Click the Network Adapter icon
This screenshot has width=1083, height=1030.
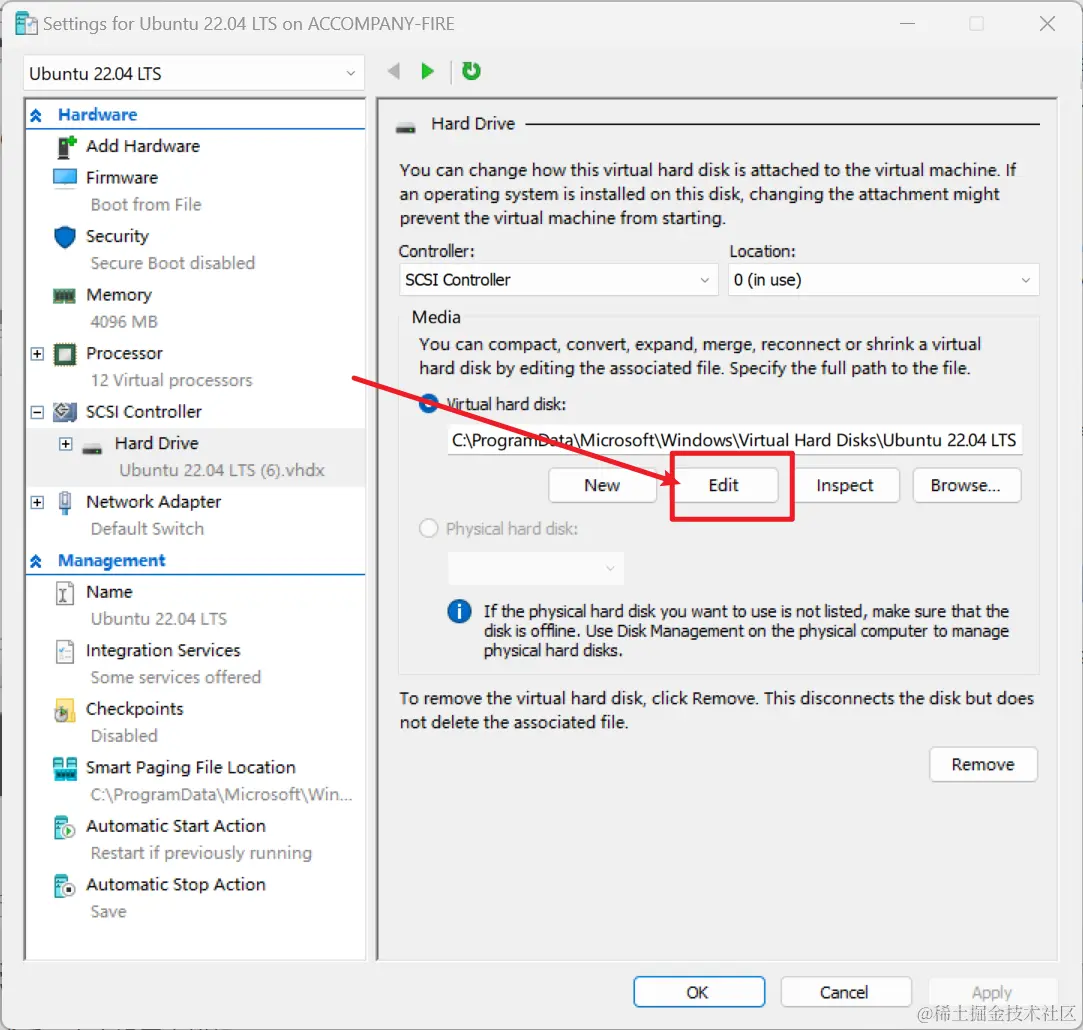(x=65, y=502)
